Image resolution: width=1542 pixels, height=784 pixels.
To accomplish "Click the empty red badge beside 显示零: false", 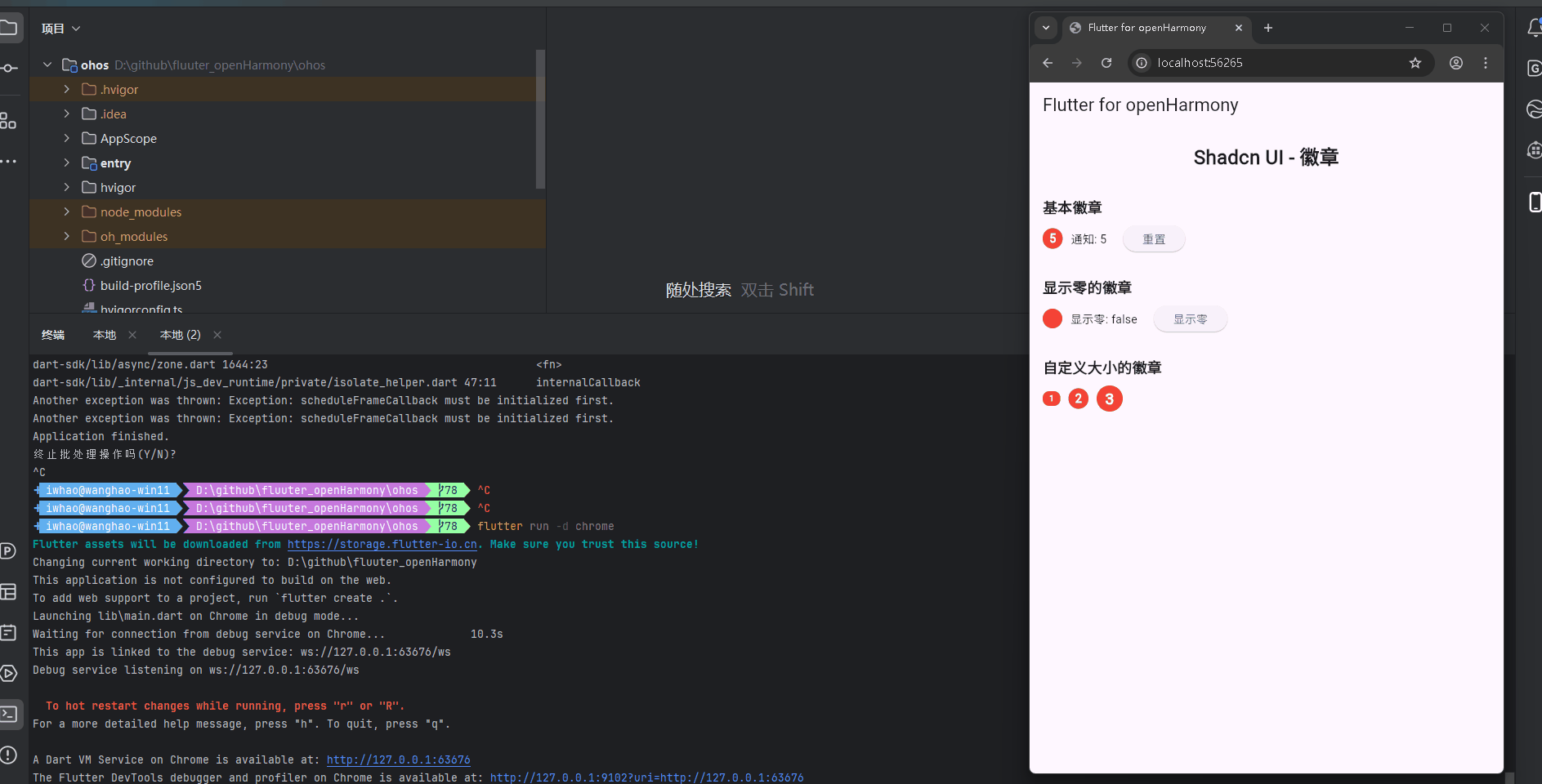I will 1053,318.
